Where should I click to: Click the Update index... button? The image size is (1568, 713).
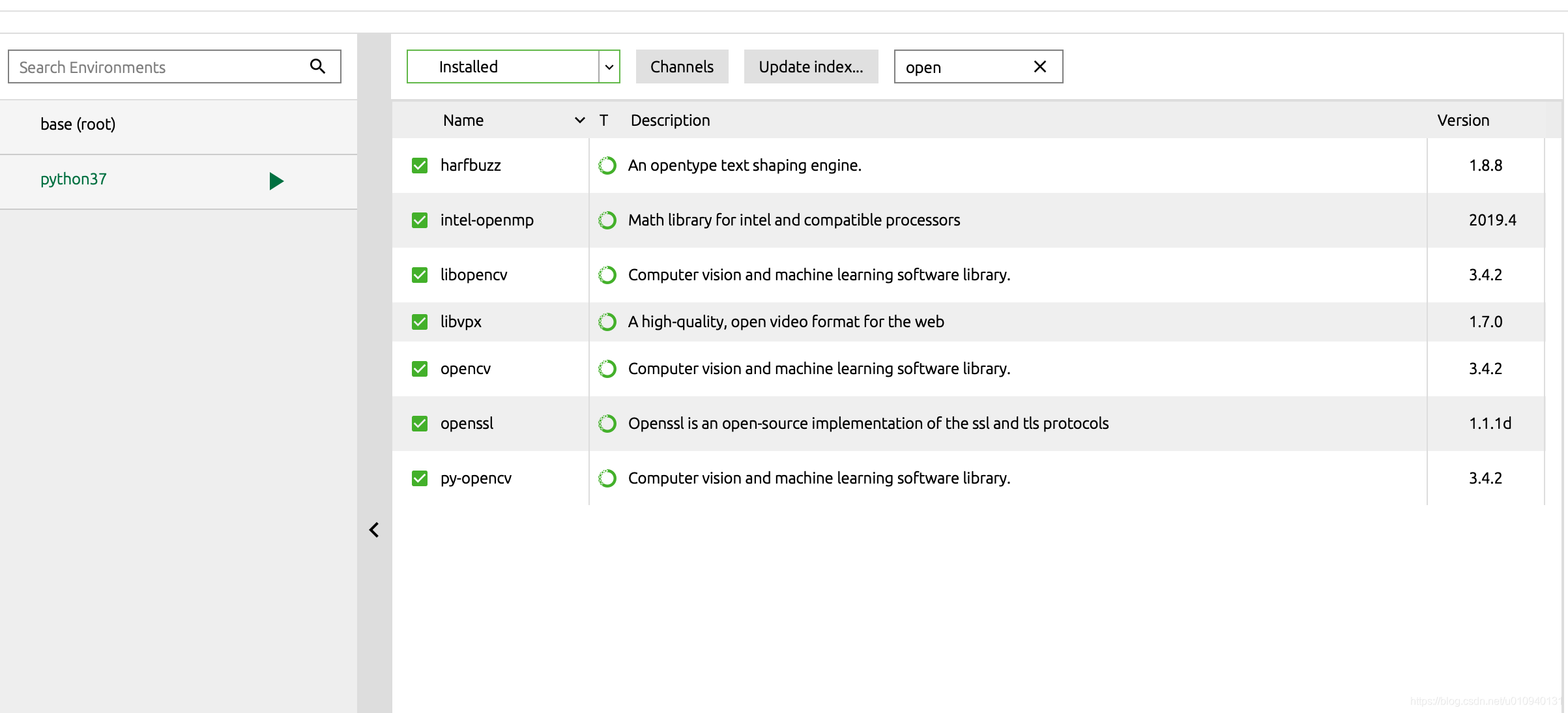pyautogui.click(x=811, y=66)
